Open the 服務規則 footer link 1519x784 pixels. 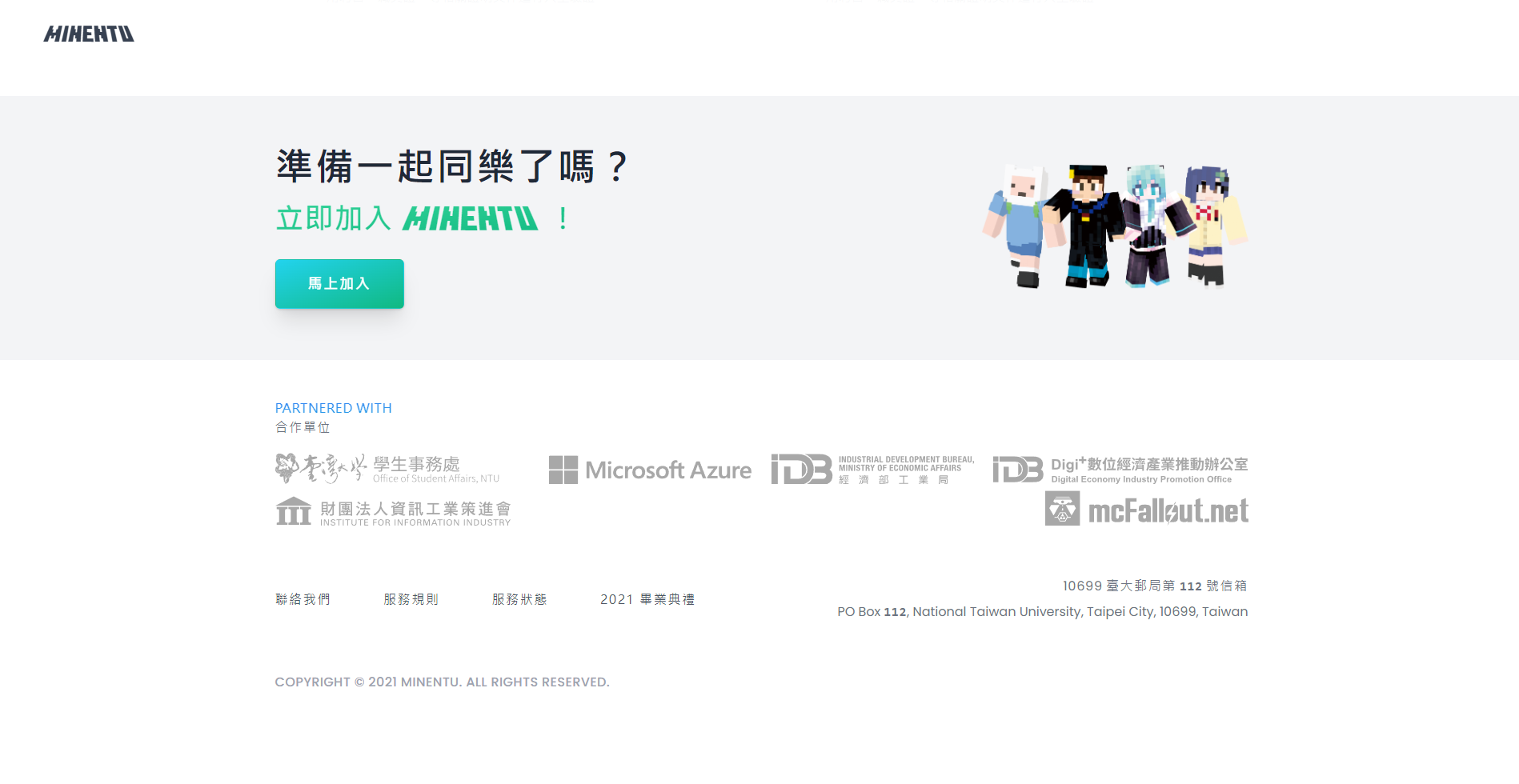[x=411, y=599]
